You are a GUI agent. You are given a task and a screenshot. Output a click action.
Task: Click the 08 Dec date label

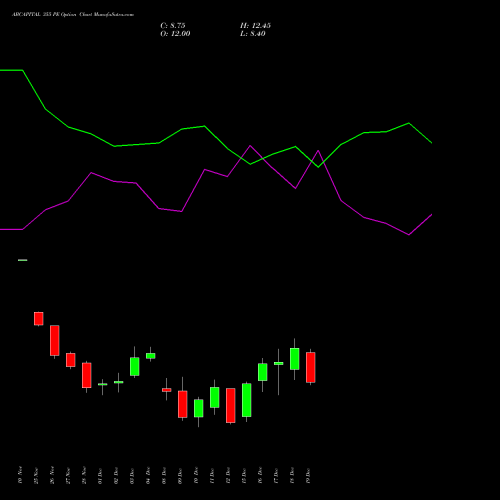pos(164,476)
